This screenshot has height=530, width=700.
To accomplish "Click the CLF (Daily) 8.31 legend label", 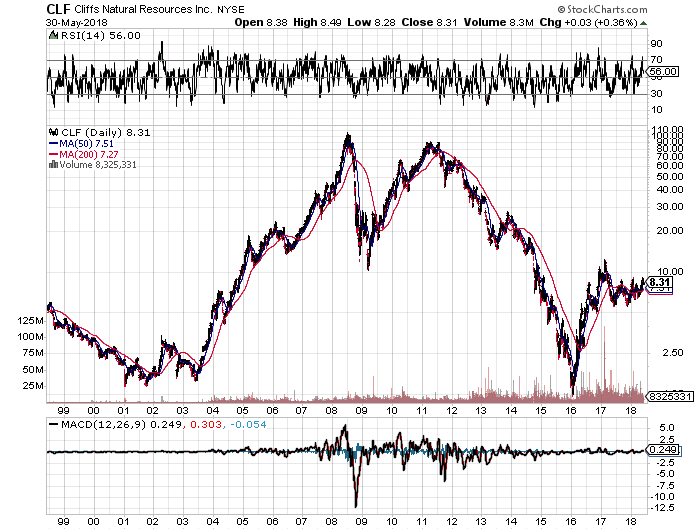I will tap(105, 133).
